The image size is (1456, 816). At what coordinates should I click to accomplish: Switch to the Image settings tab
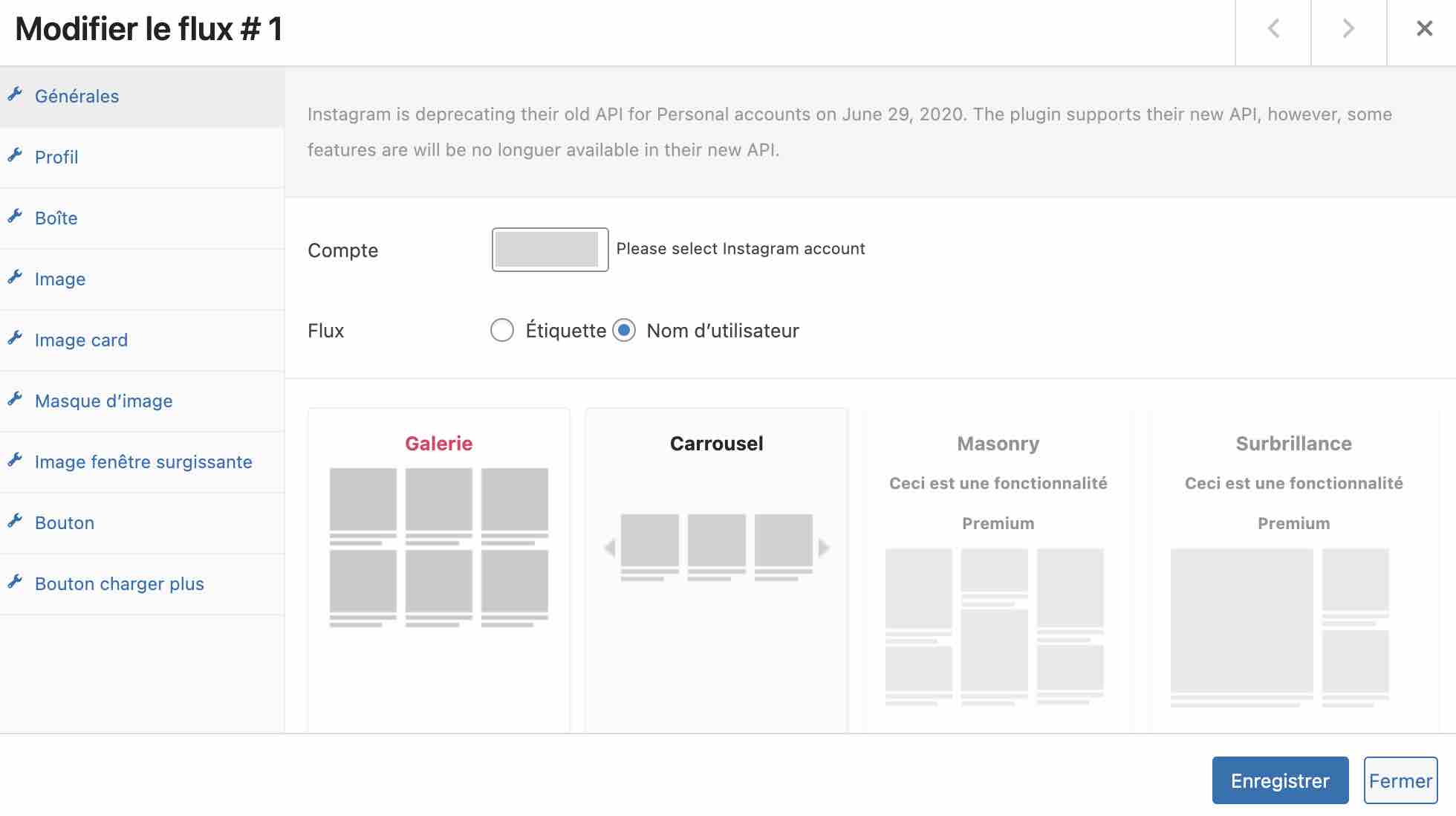tap(59, 279)
